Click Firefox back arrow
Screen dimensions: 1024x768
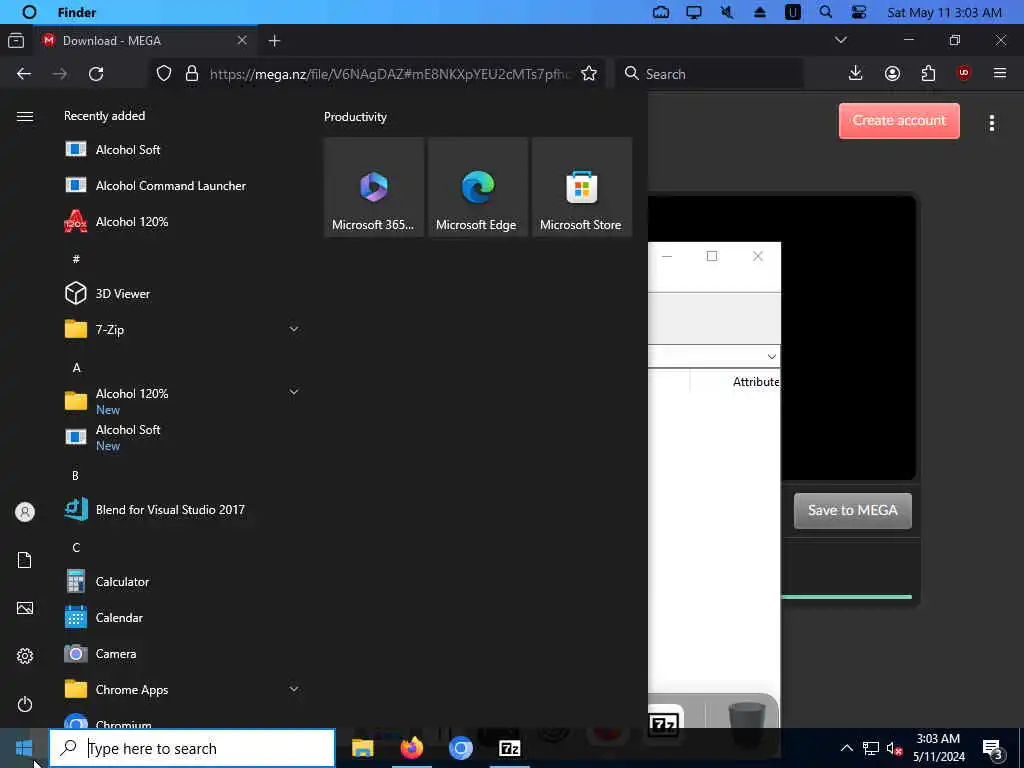click(24, 74)
